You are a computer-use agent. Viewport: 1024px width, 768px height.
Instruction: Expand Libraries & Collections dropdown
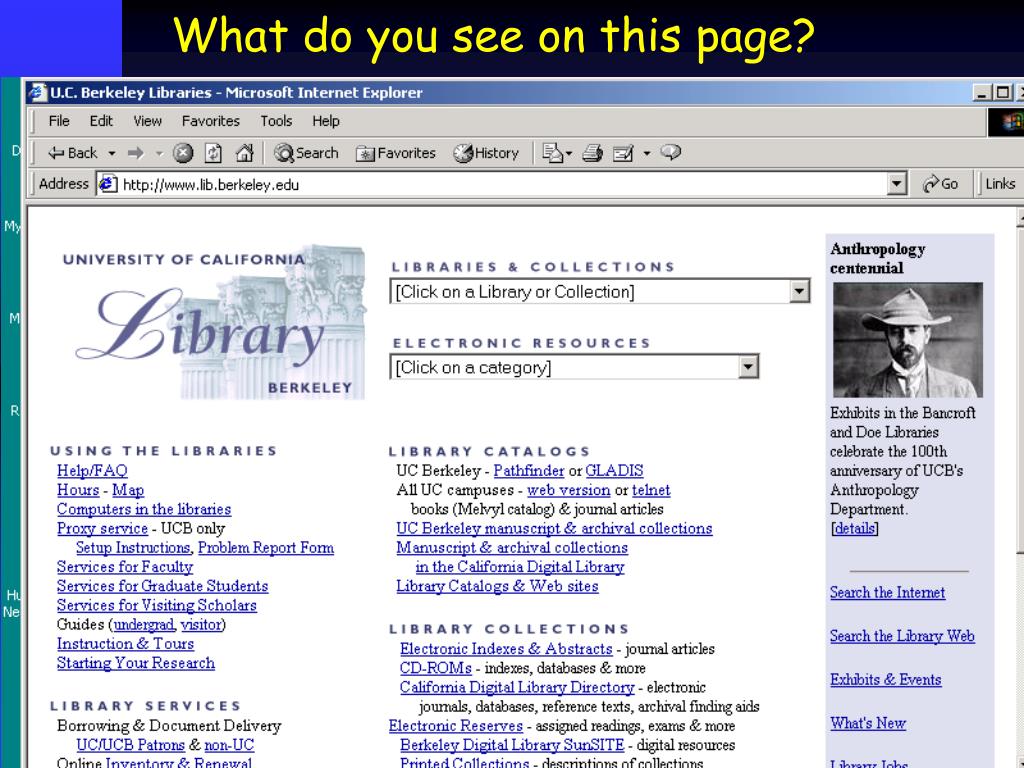799,291
